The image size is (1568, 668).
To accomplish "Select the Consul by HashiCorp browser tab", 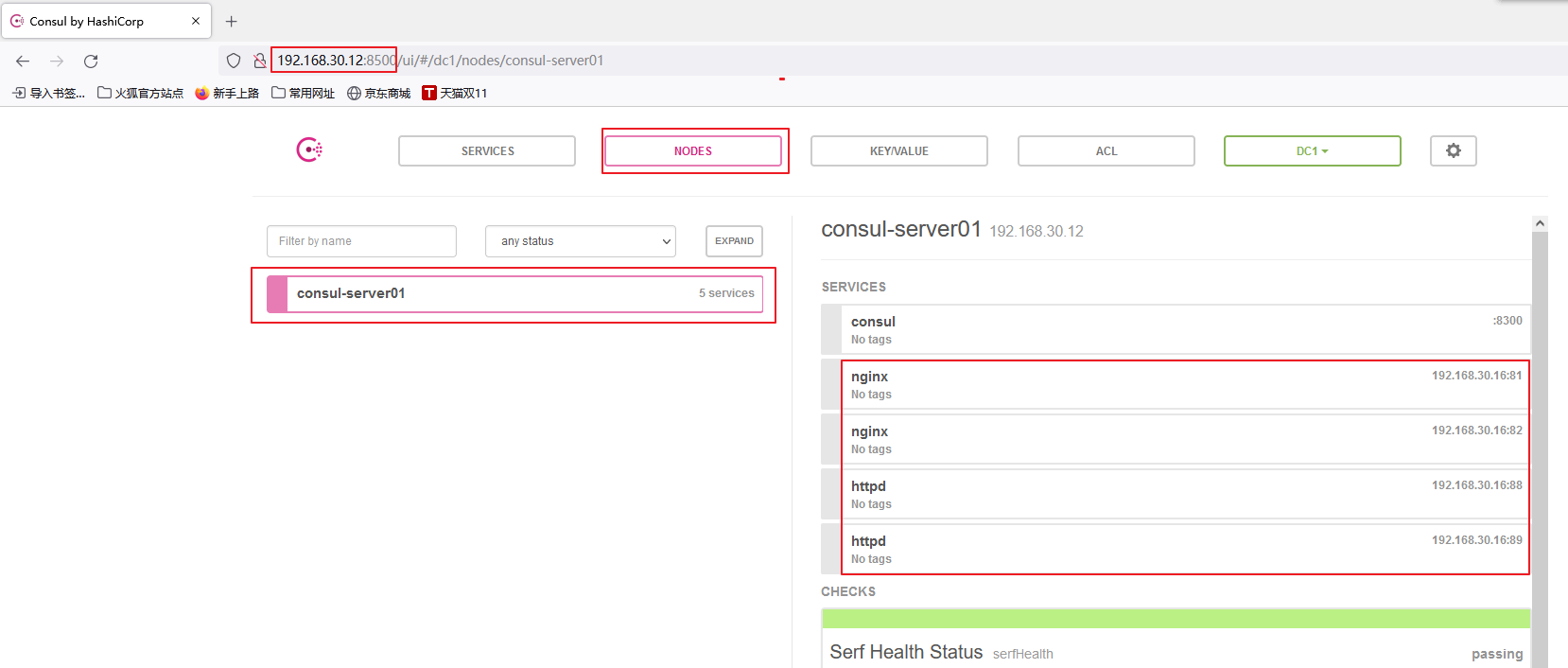I will click(x=106, y=21).
